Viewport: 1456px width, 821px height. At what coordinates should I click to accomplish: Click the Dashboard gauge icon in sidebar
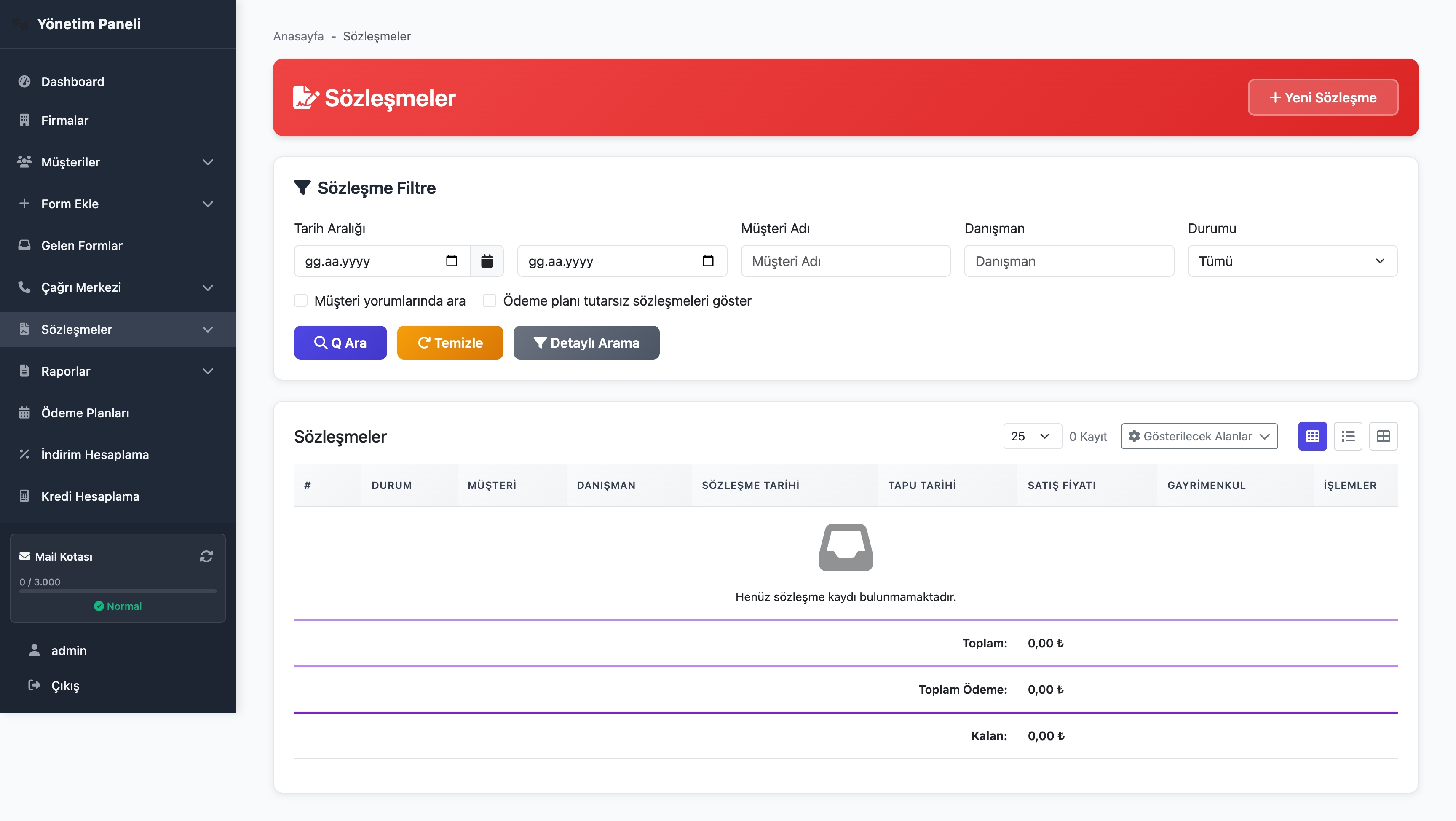coord(24,81)
